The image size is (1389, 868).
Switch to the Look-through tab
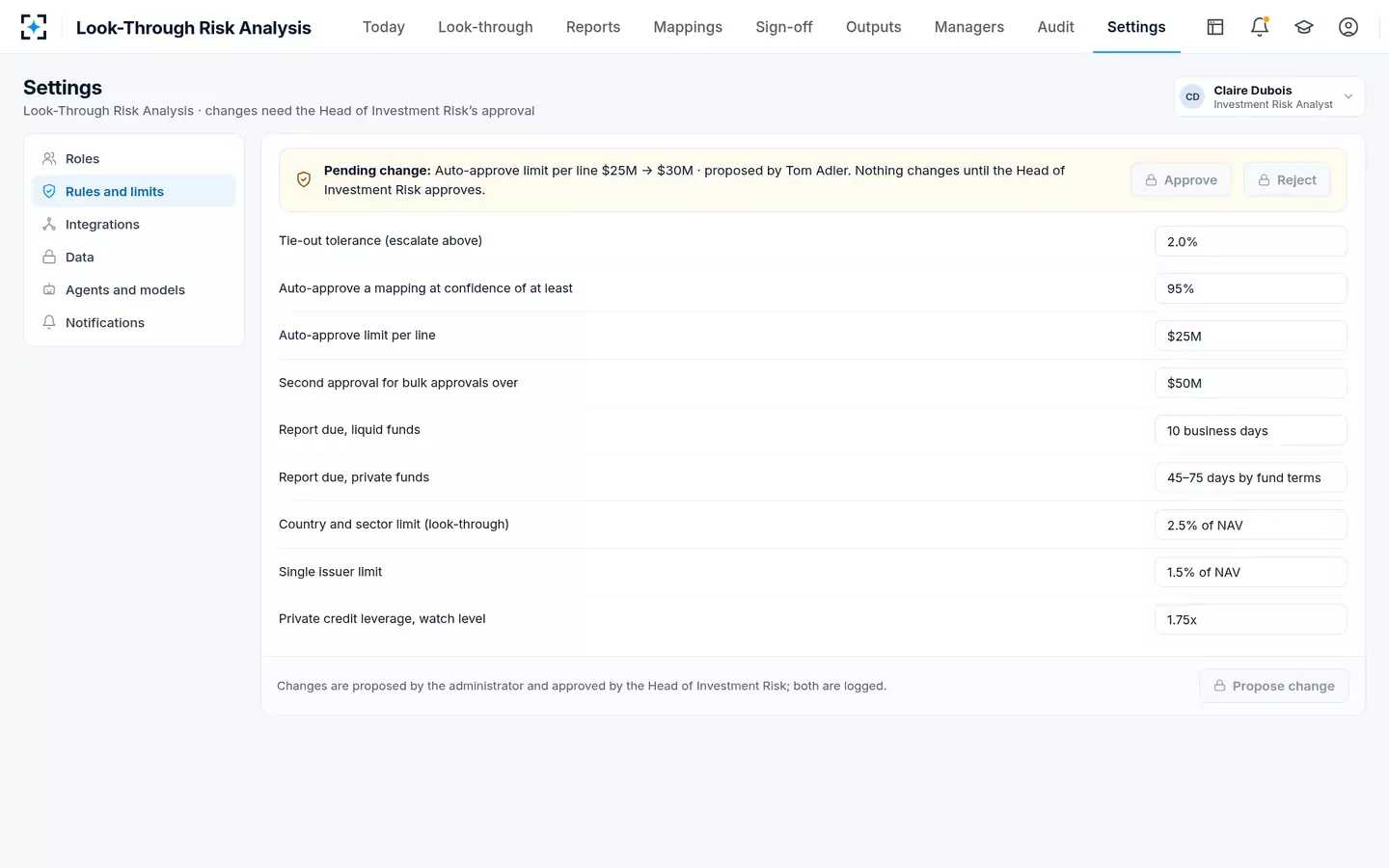tap(485, 27)
